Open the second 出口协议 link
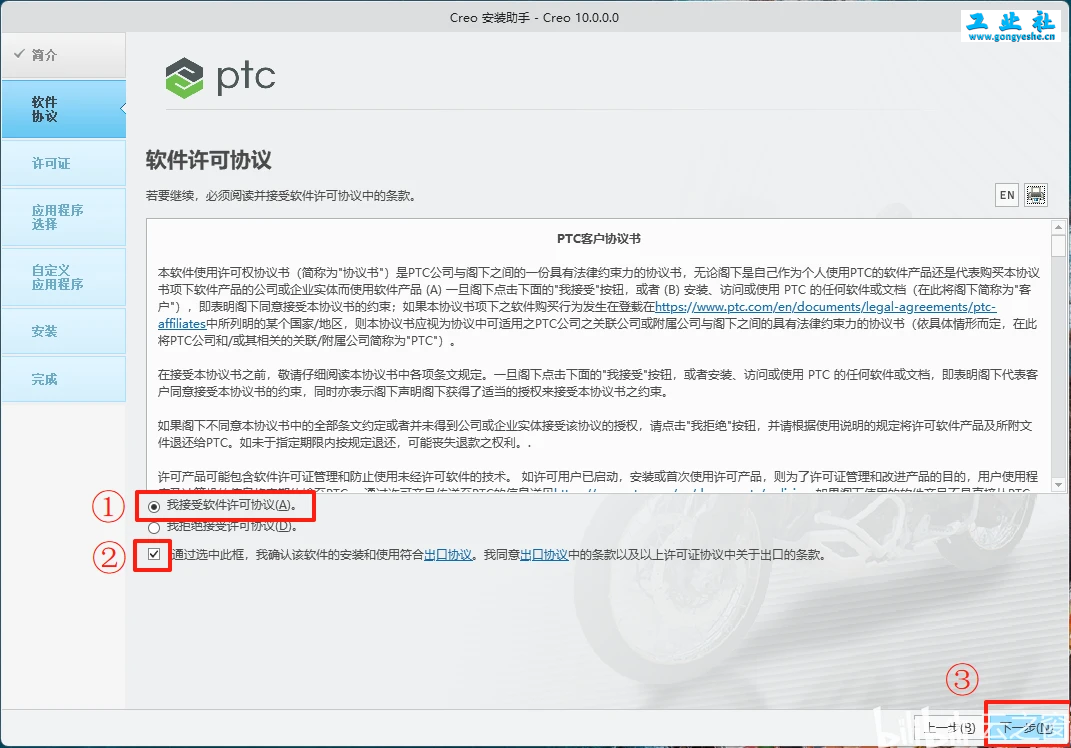 coord(544,555)
